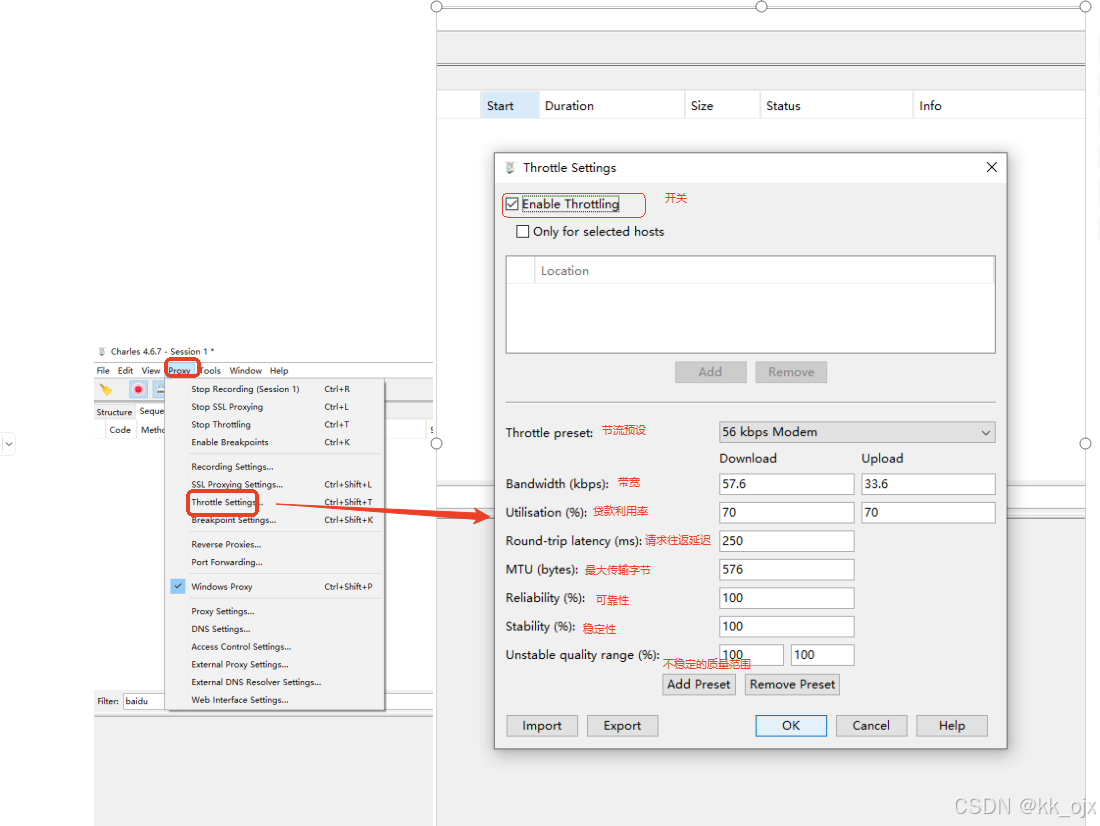Click the Import button
Viewport: 1100px width, 826px height.
[542, 726]
